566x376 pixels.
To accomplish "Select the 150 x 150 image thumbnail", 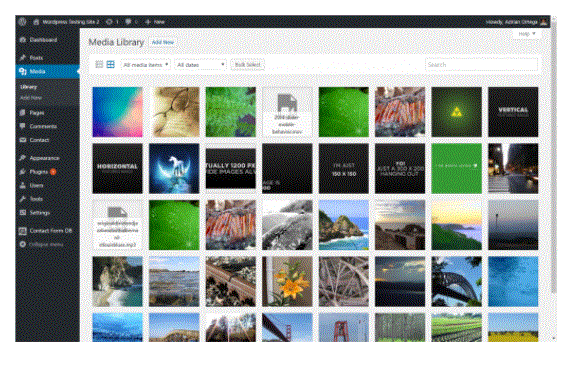I will pos(344,169).
